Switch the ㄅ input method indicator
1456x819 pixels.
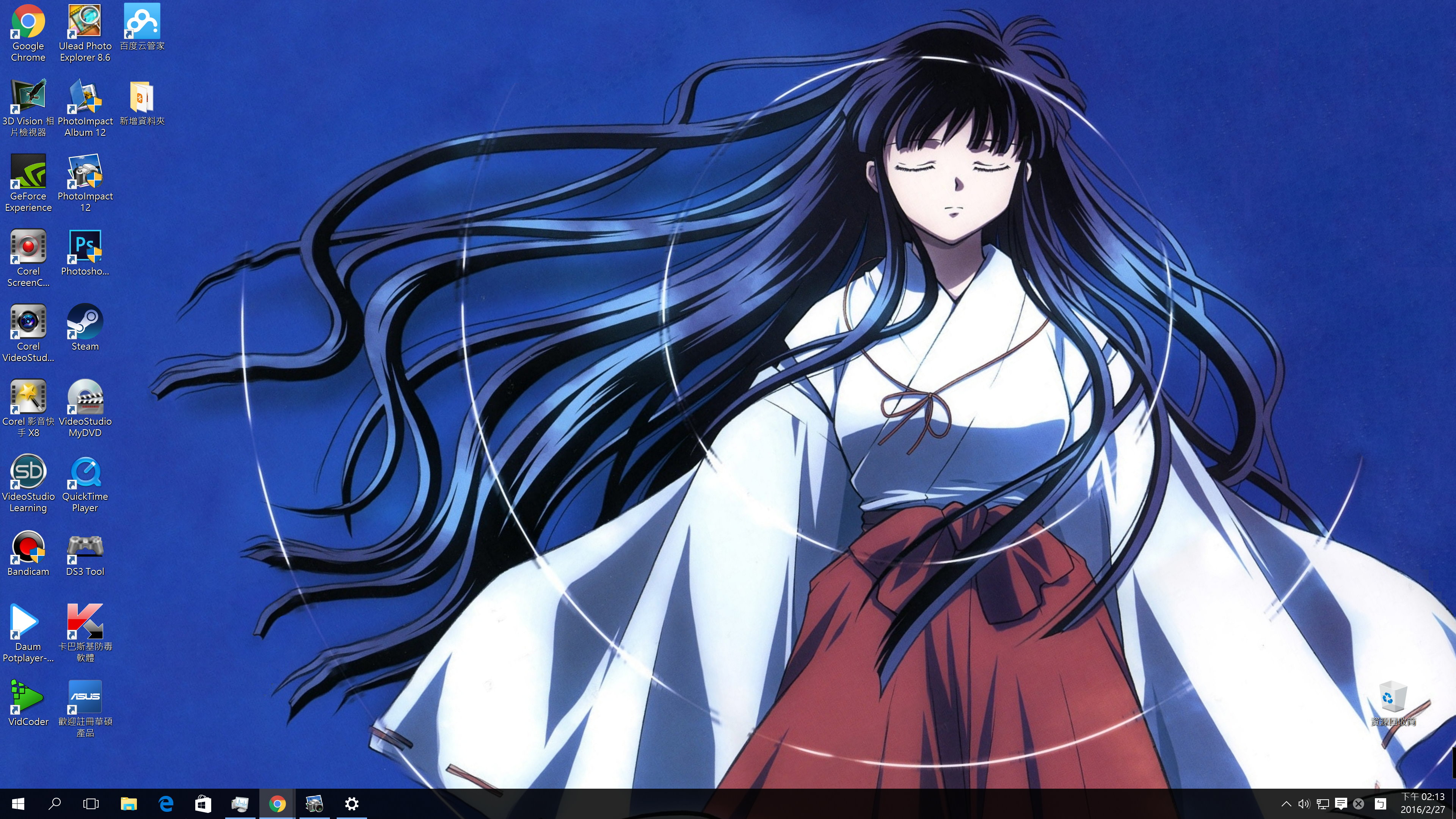1380,804
